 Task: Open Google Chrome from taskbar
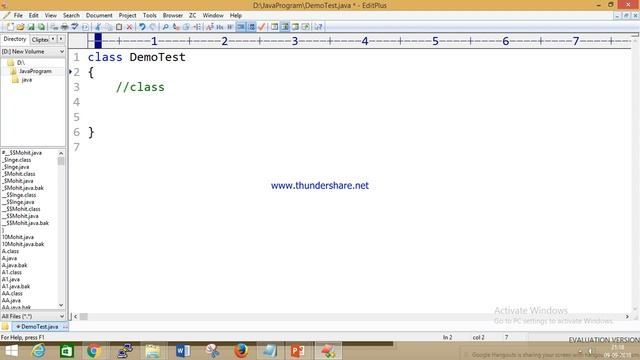pos(93,351)
